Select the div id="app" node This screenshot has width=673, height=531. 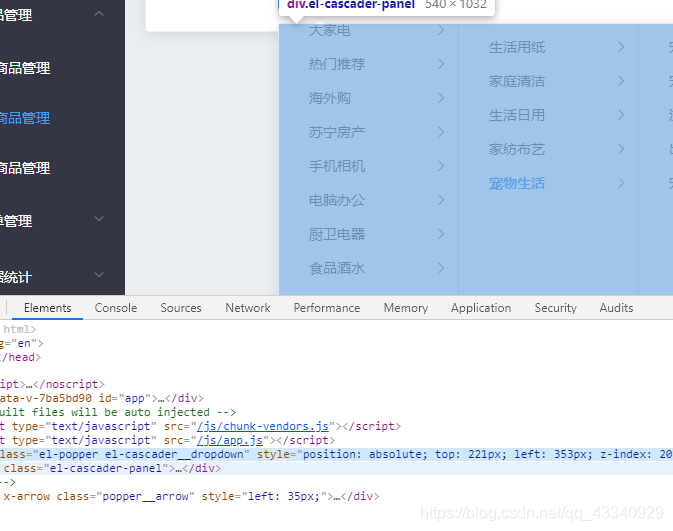[102, 398]
